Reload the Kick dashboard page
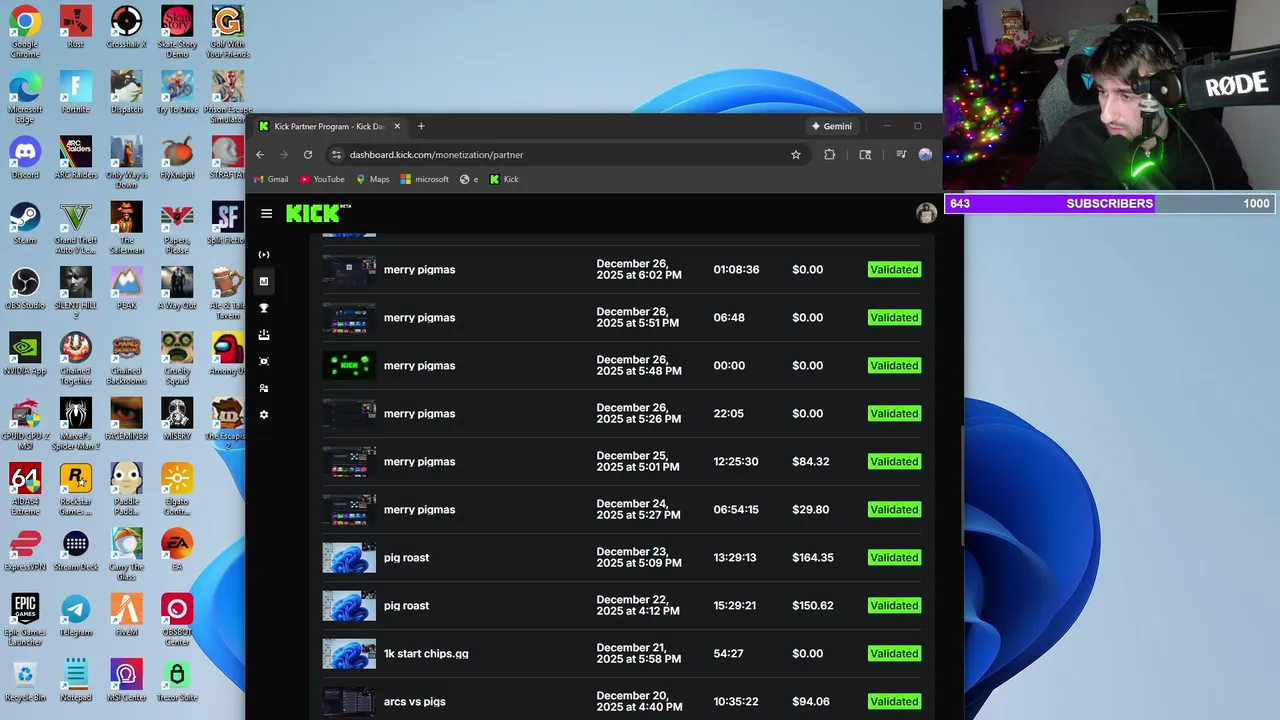The height and width of the screenshot is (720, 1280). coord(308,155)
